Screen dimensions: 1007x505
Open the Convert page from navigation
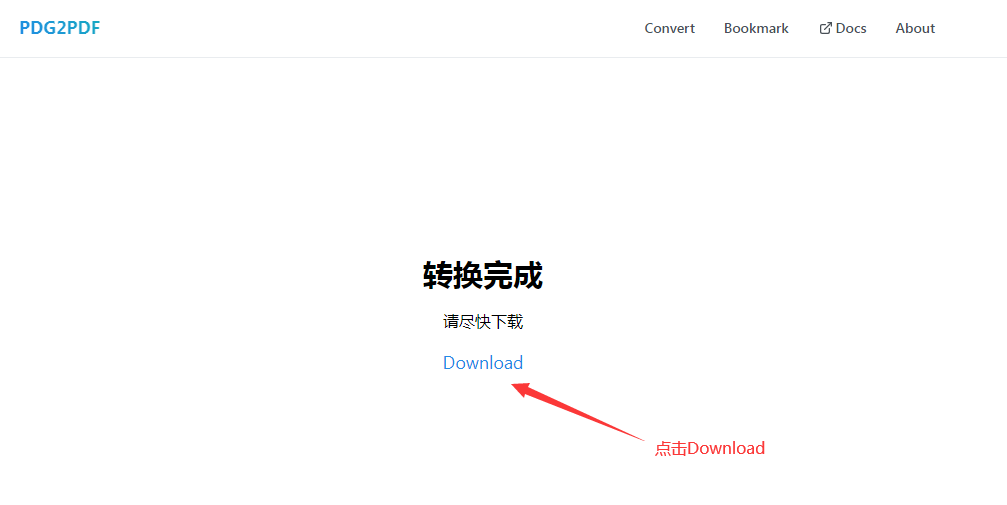[669, 28]
